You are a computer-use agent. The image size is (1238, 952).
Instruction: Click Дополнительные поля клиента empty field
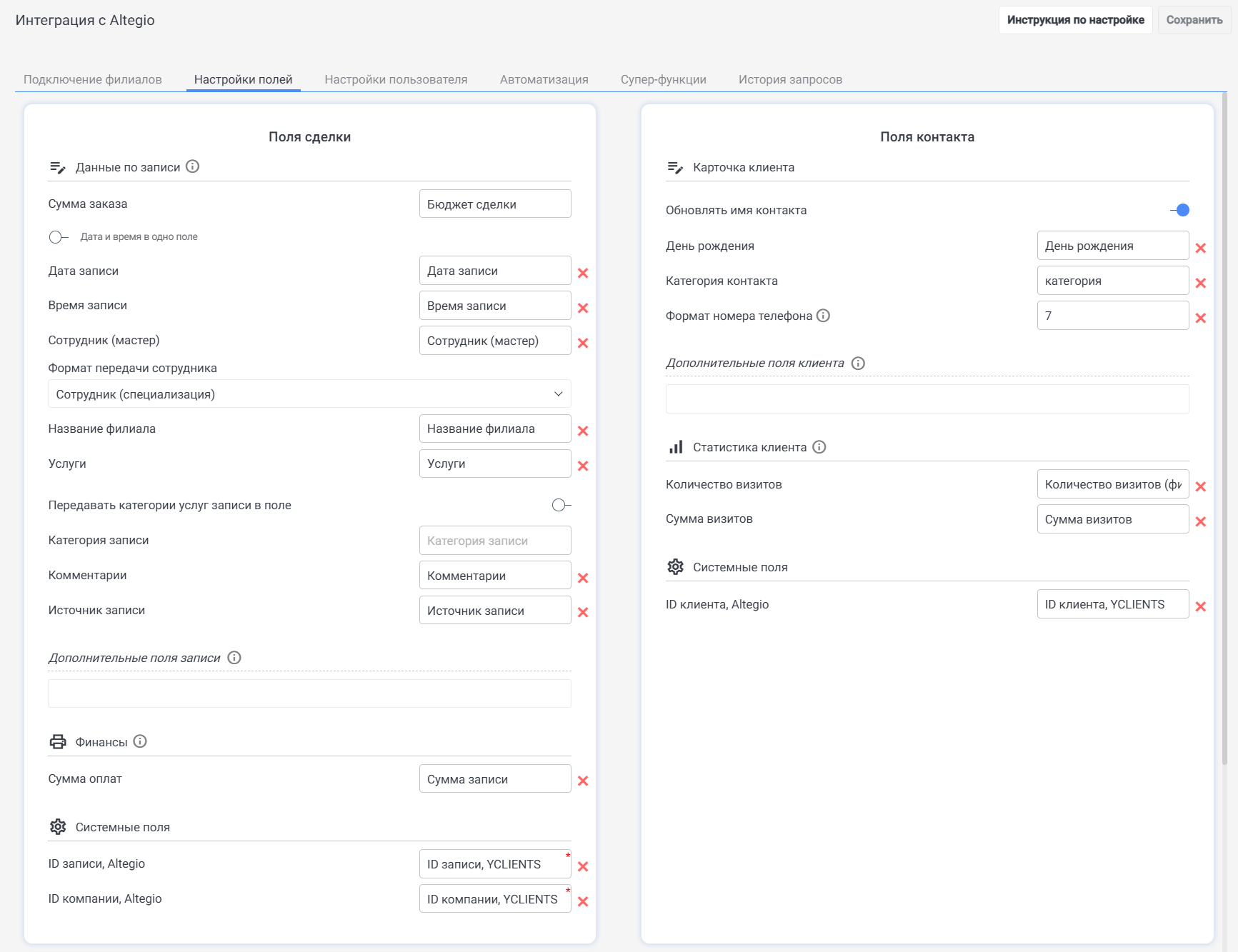[x=927, y=399]
